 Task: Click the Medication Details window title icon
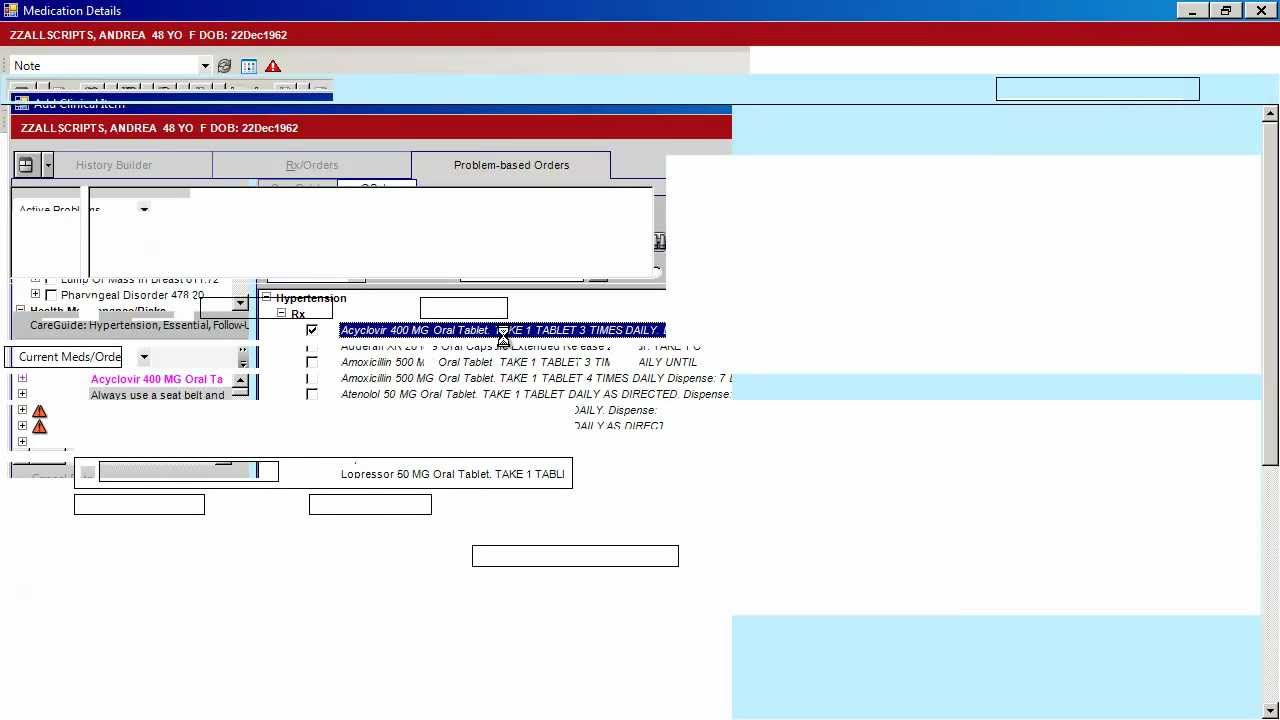[x=11, y=10]
